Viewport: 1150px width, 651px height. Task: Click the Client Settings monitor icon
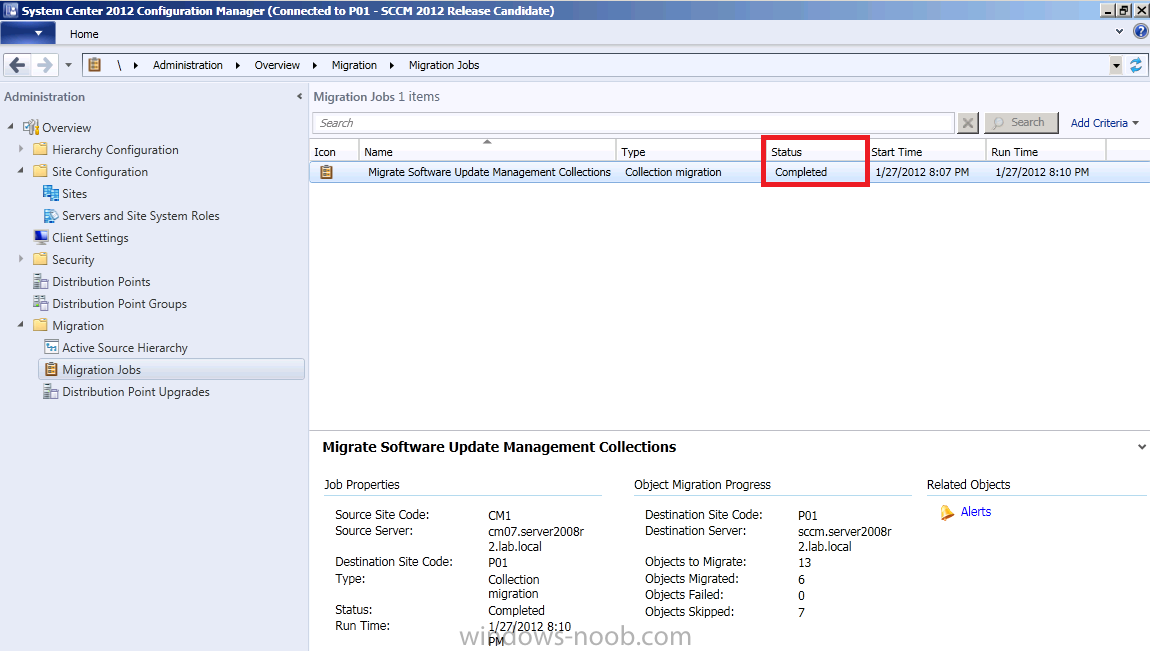pyautogui.click(x=41, y=237)
